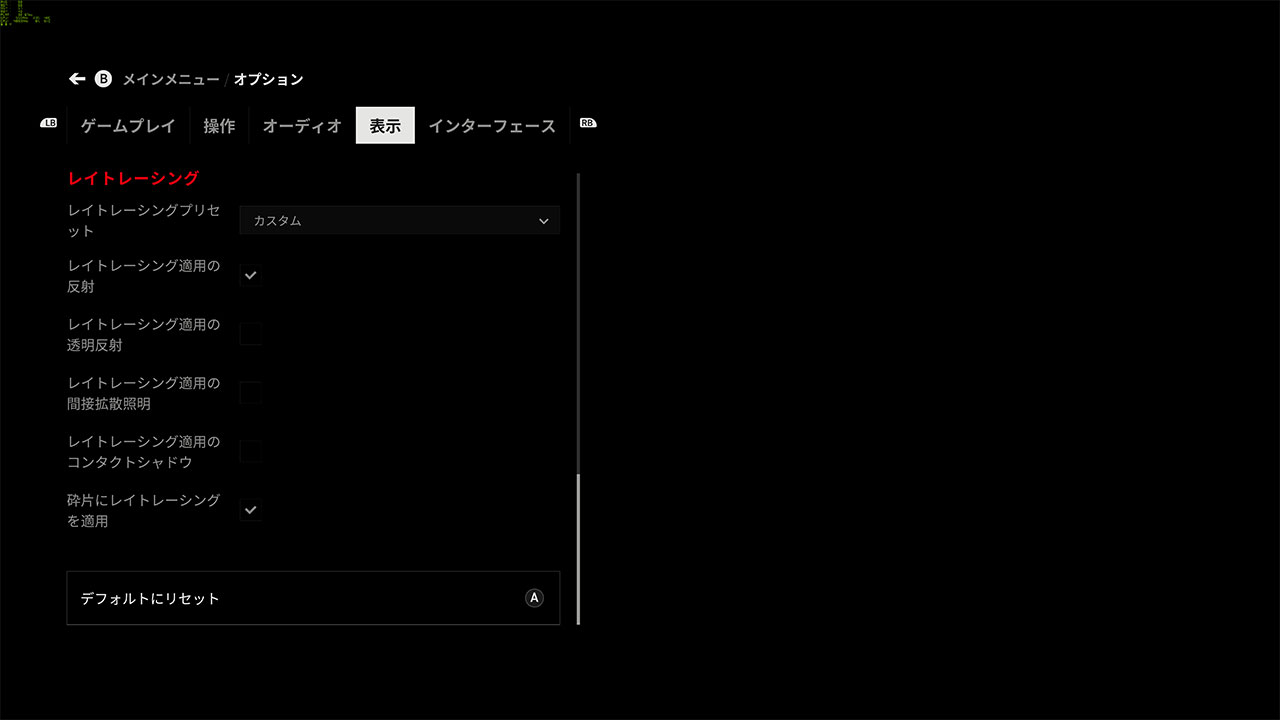Click the レイトレーシング適用の反射 label
This screenshot has width=1280, height=720.
144,276
